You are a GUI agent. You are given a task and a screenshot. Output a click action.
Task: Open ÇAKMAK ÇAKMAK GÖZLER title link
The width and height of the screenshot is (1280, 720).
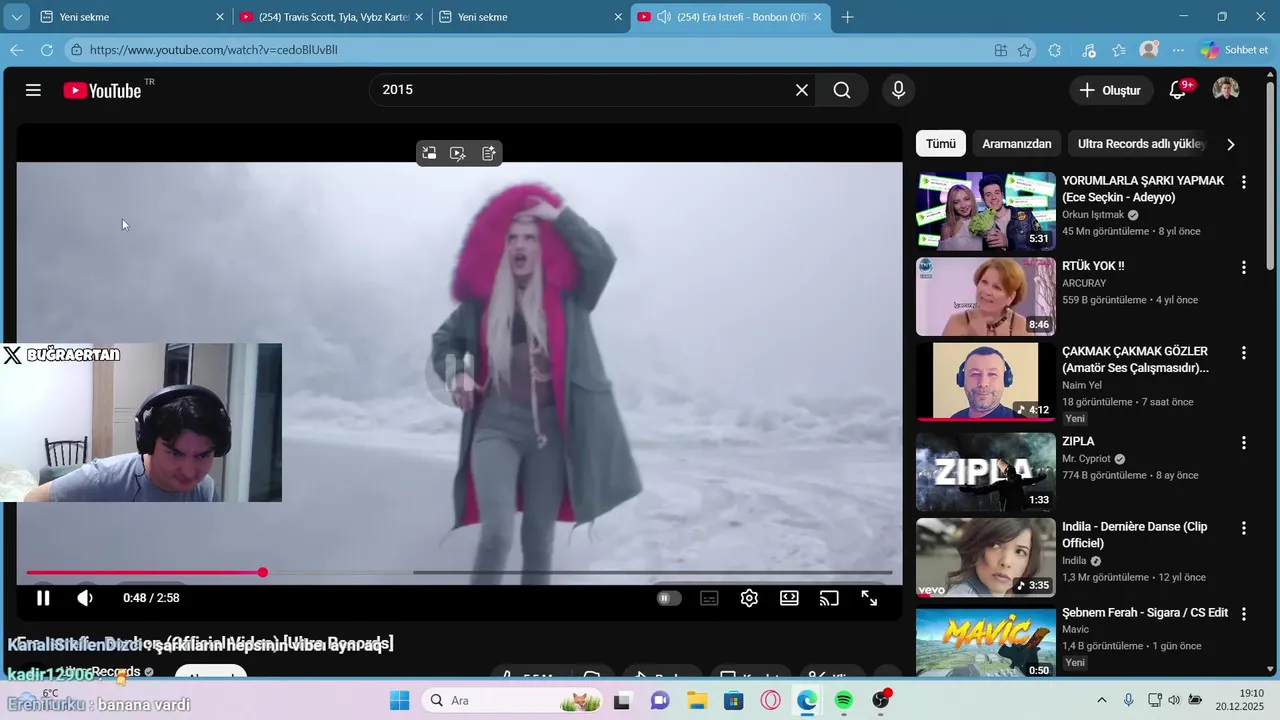pyautogui.click(x=1135, y=359)
